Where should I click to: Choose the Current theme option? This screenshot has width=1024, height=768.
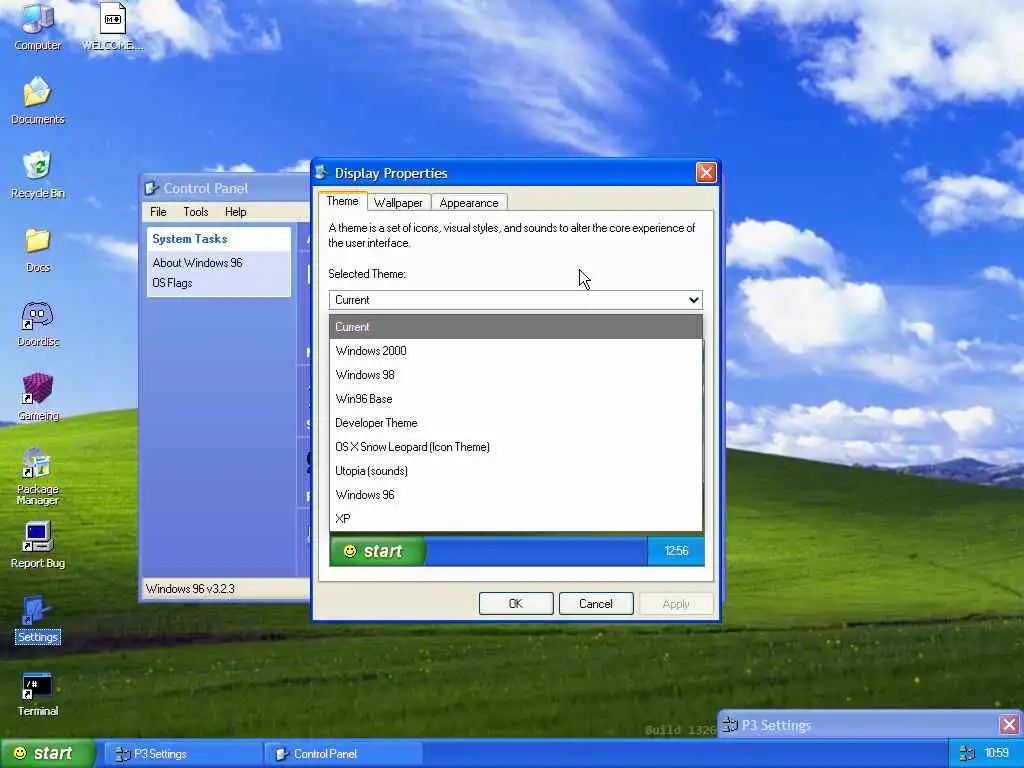coord(515,327)
